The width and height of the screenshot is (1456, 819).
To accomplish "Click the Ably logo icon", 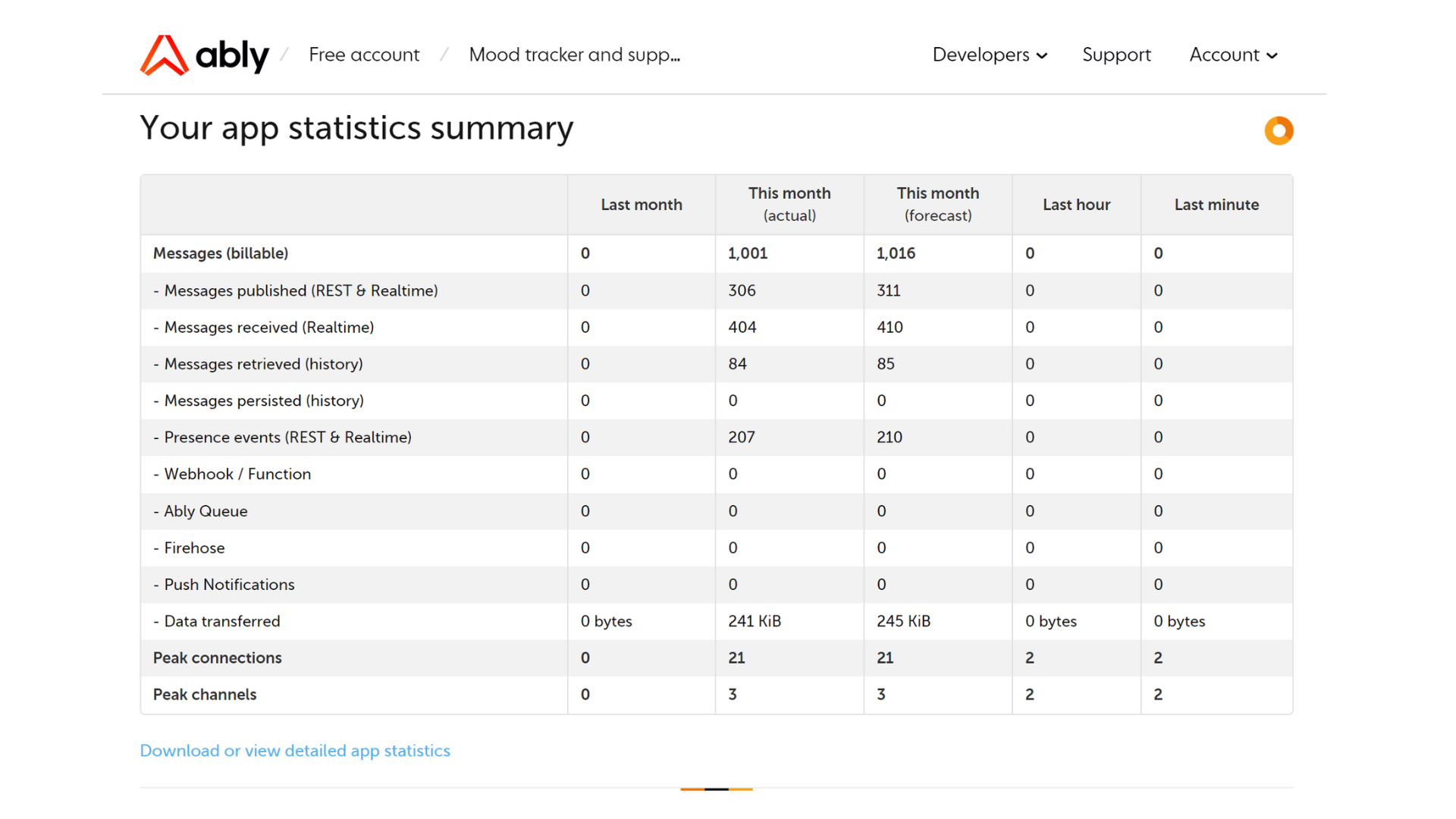I will click(164, 55).
